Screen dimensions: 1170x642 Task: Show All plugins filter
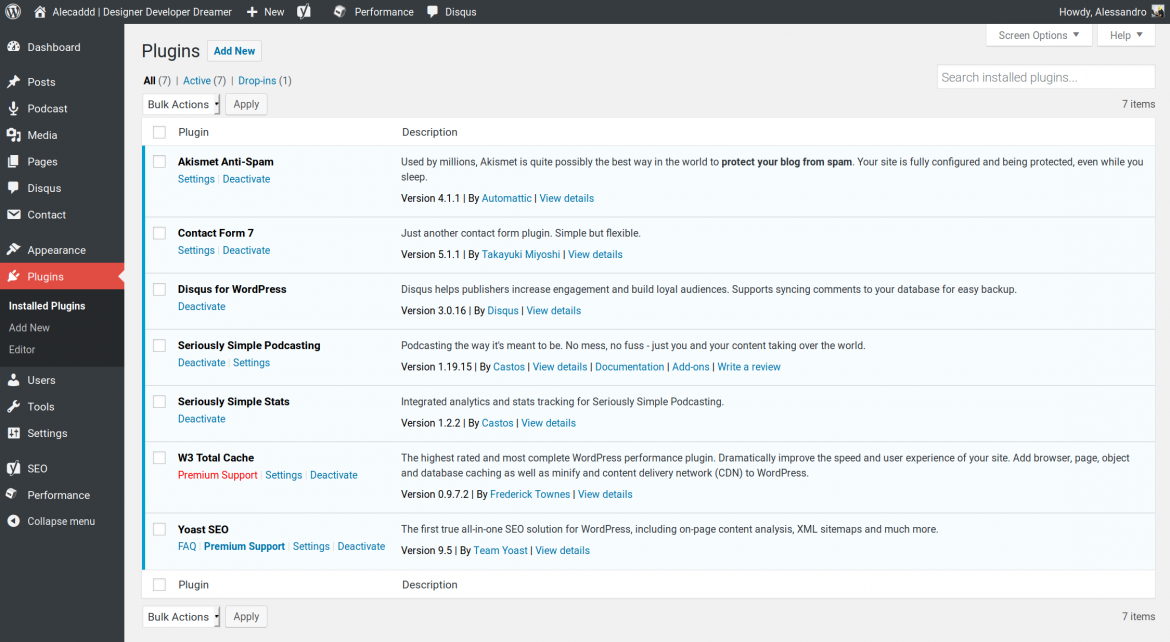click(x=150, y=81)
